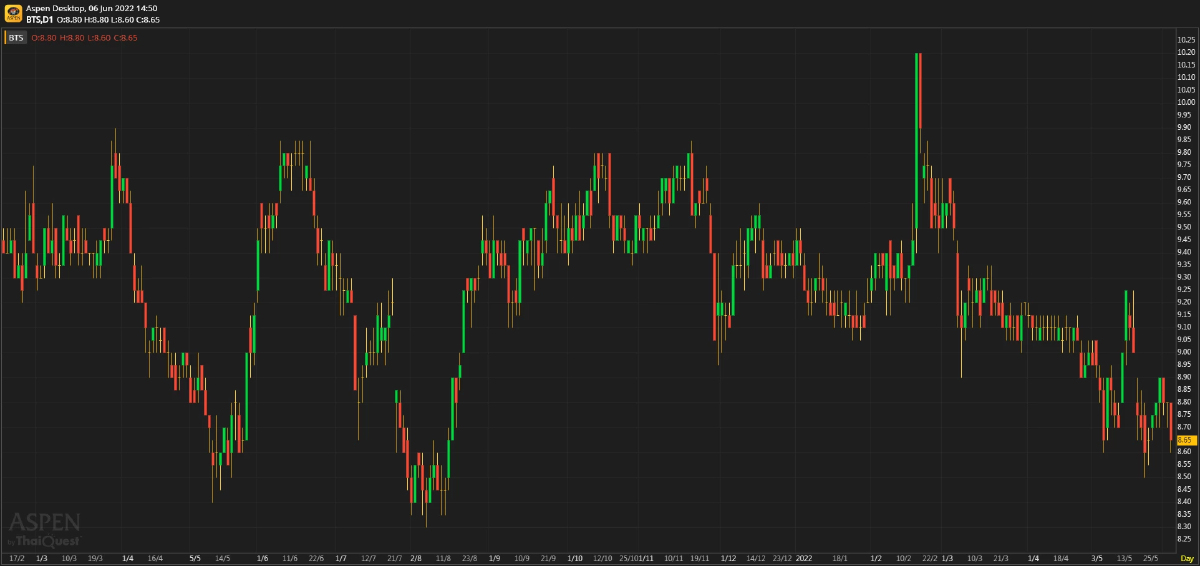Image resolution: width=1200 pixels, height=566 pixels.
Task: Click the Day timeframe label
Action: click(1186, 557)
